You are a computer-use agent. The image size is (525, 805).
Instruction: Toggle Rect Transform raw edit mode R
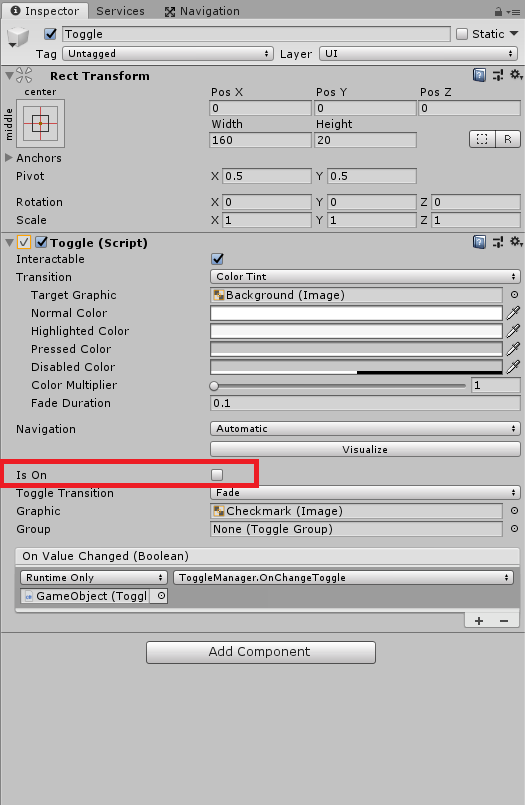tap(508, 139)
